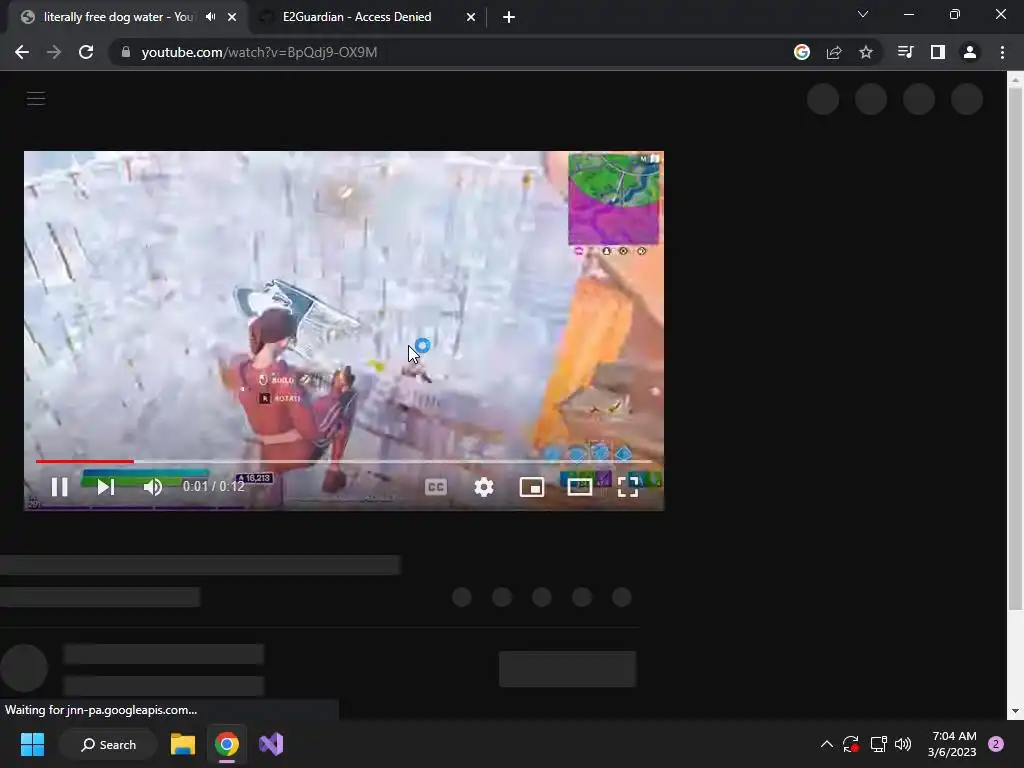Switch to the miniplayer
1024x768 pixels.
click(x=532, y=487)
